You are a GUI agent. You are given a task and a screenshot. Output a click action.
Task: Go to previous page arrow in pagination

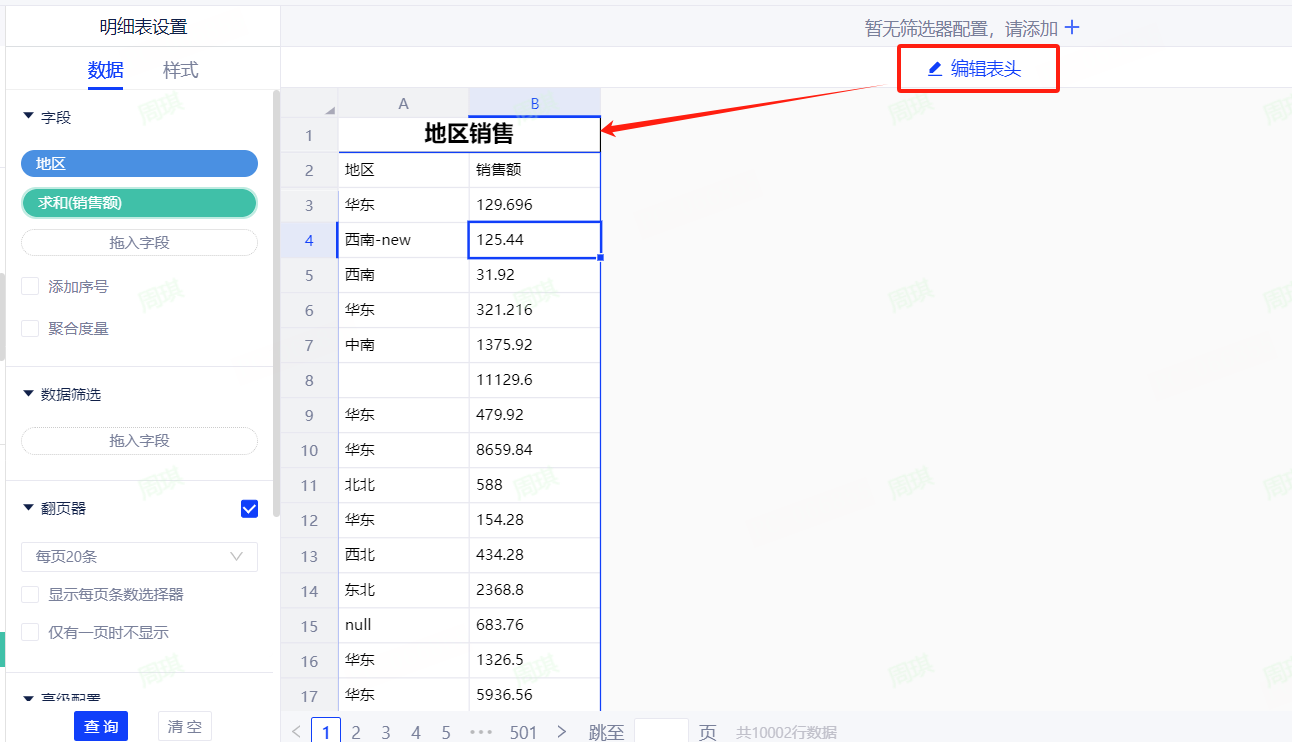click(x=296, y=732)
